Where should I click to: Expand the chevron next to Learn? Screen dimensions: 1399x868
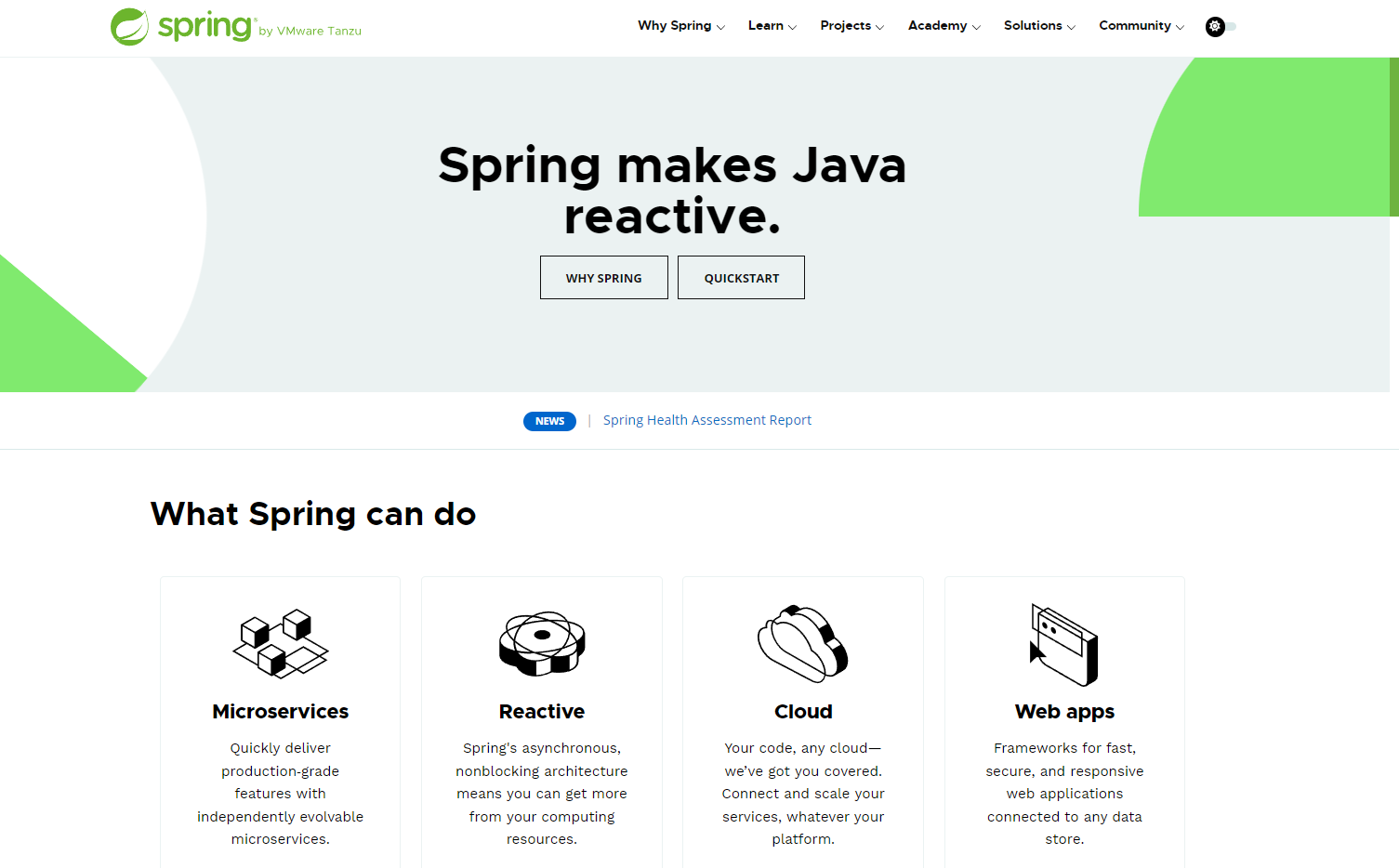(x=792, y=27)
